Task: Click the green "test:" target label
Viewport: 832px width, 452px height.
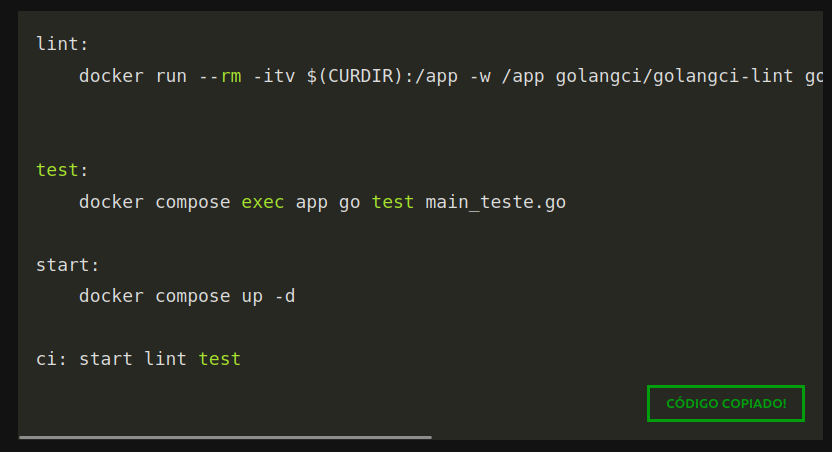Action: [56, 170]
